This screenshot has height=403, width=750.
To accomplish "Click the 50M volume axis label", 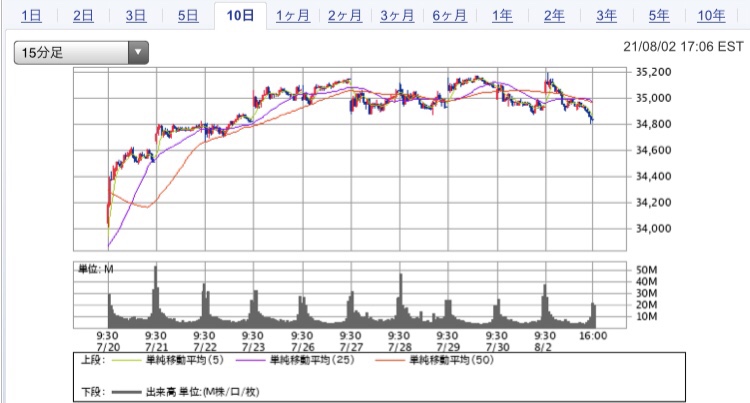I will (647, 270).
